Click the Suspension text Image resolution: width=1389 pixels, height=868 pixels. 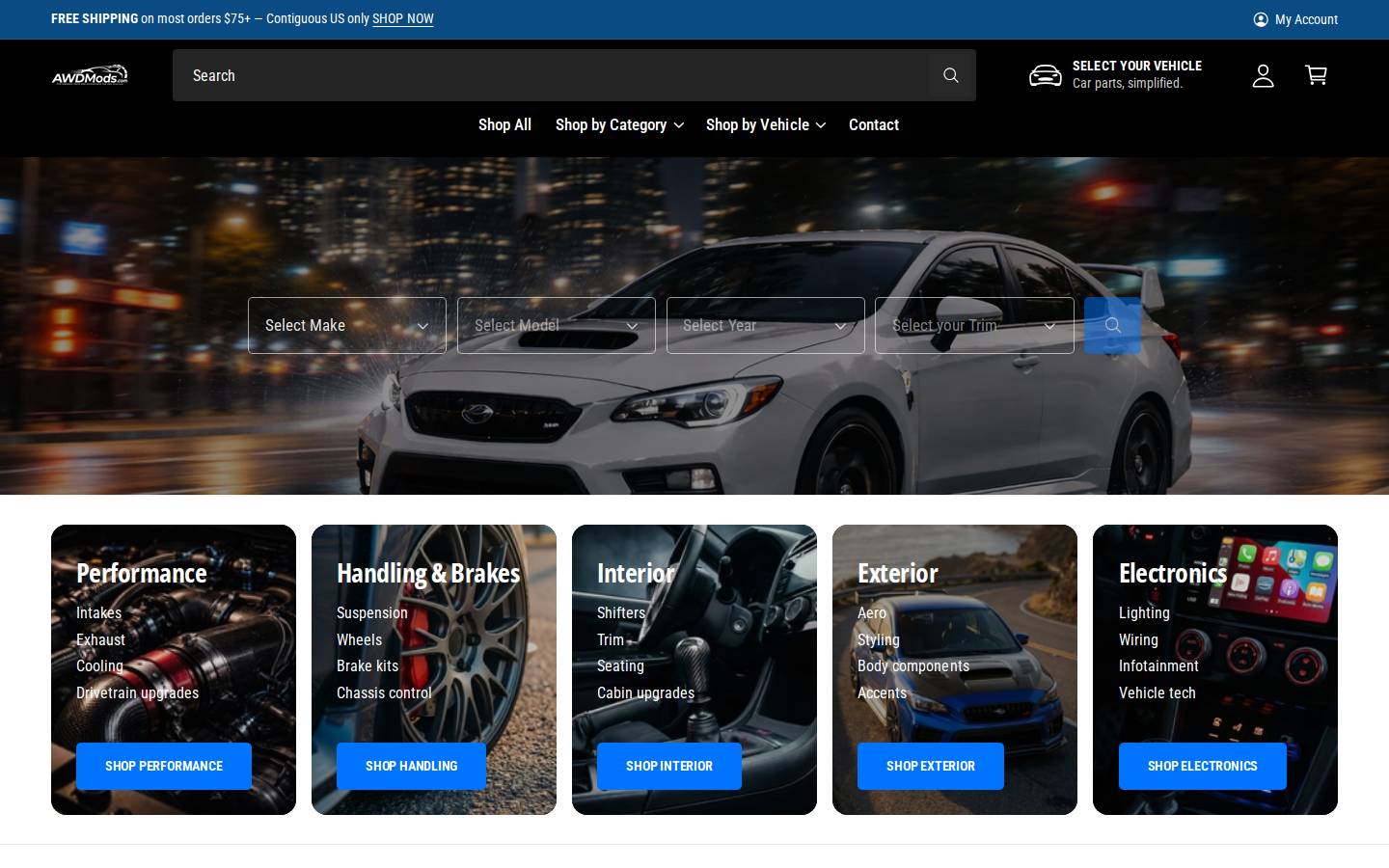click(372, 612)
